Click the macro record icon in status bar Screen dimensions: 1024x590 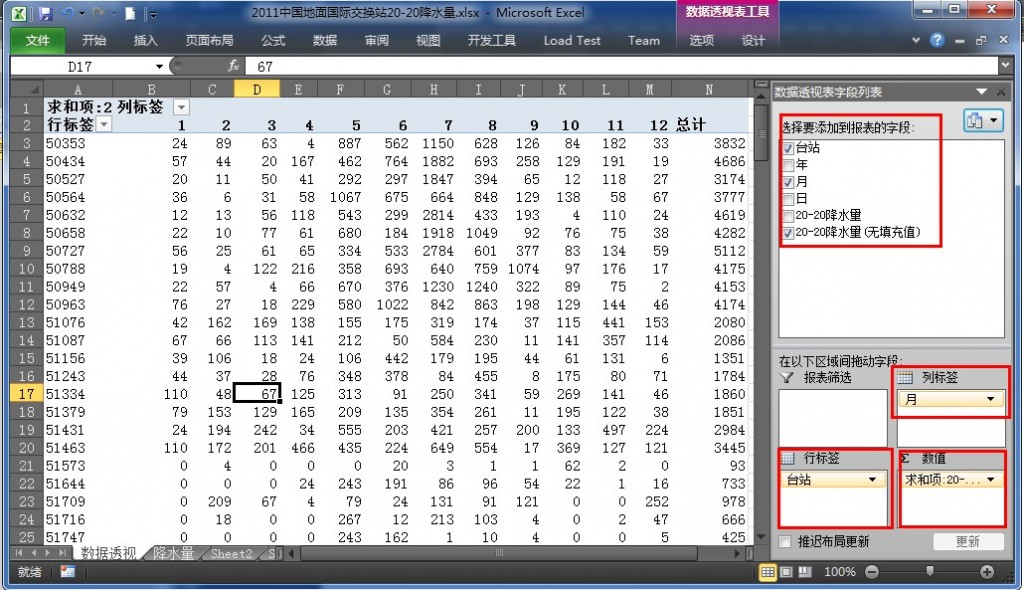[x=68, y=571]
